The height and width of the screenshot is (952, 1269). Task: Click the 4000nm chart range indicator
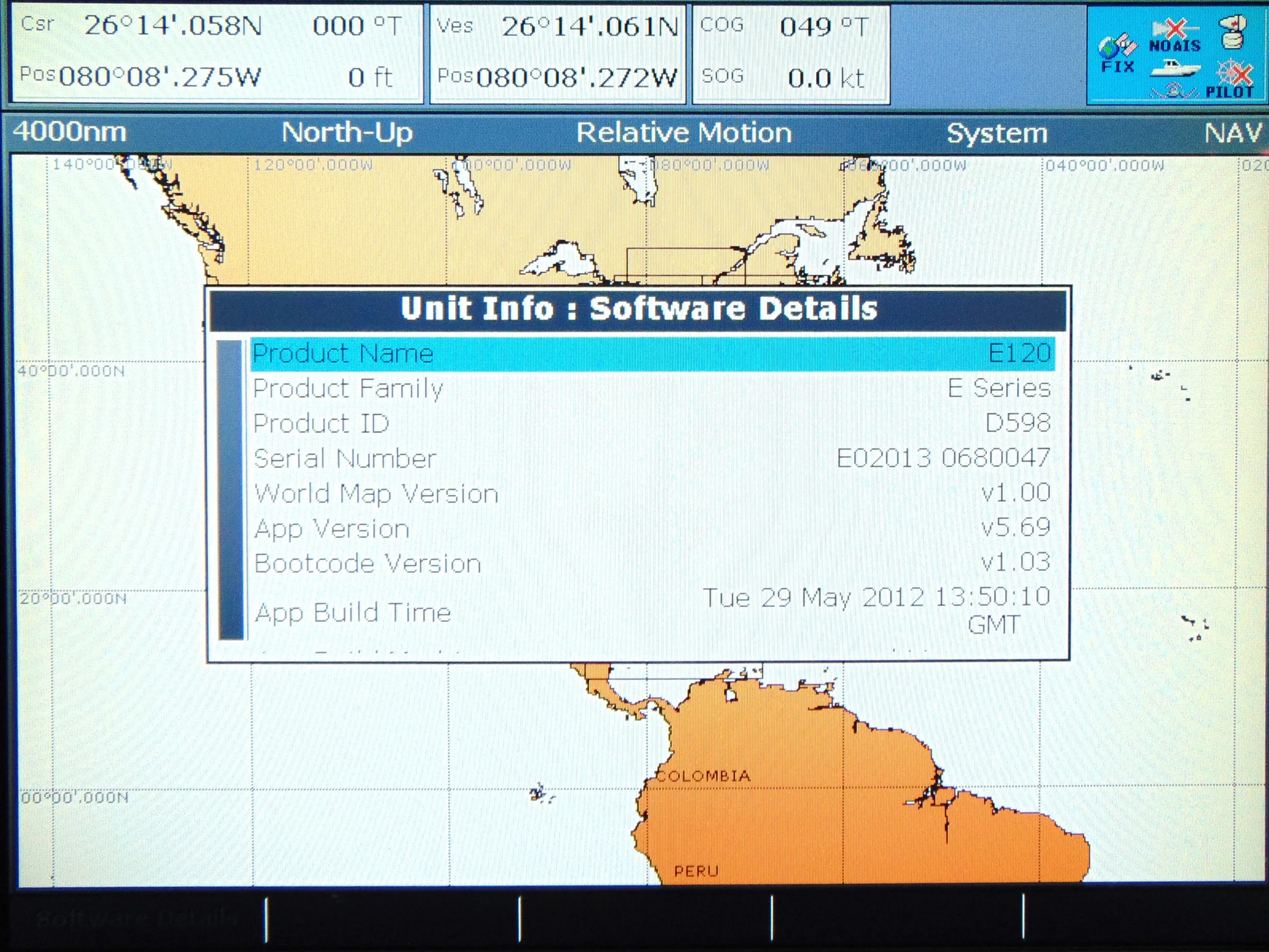pos(69,132)
